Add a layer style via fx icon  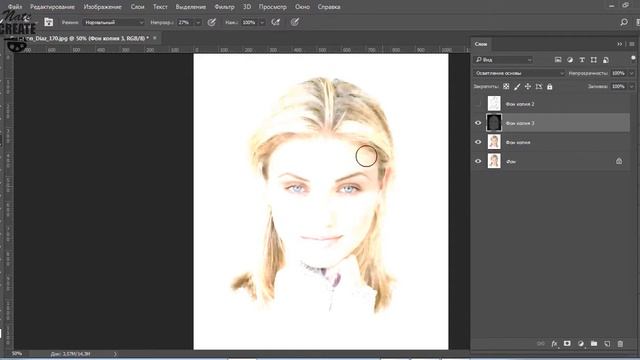pyautogui.click(x=554, y=344)
